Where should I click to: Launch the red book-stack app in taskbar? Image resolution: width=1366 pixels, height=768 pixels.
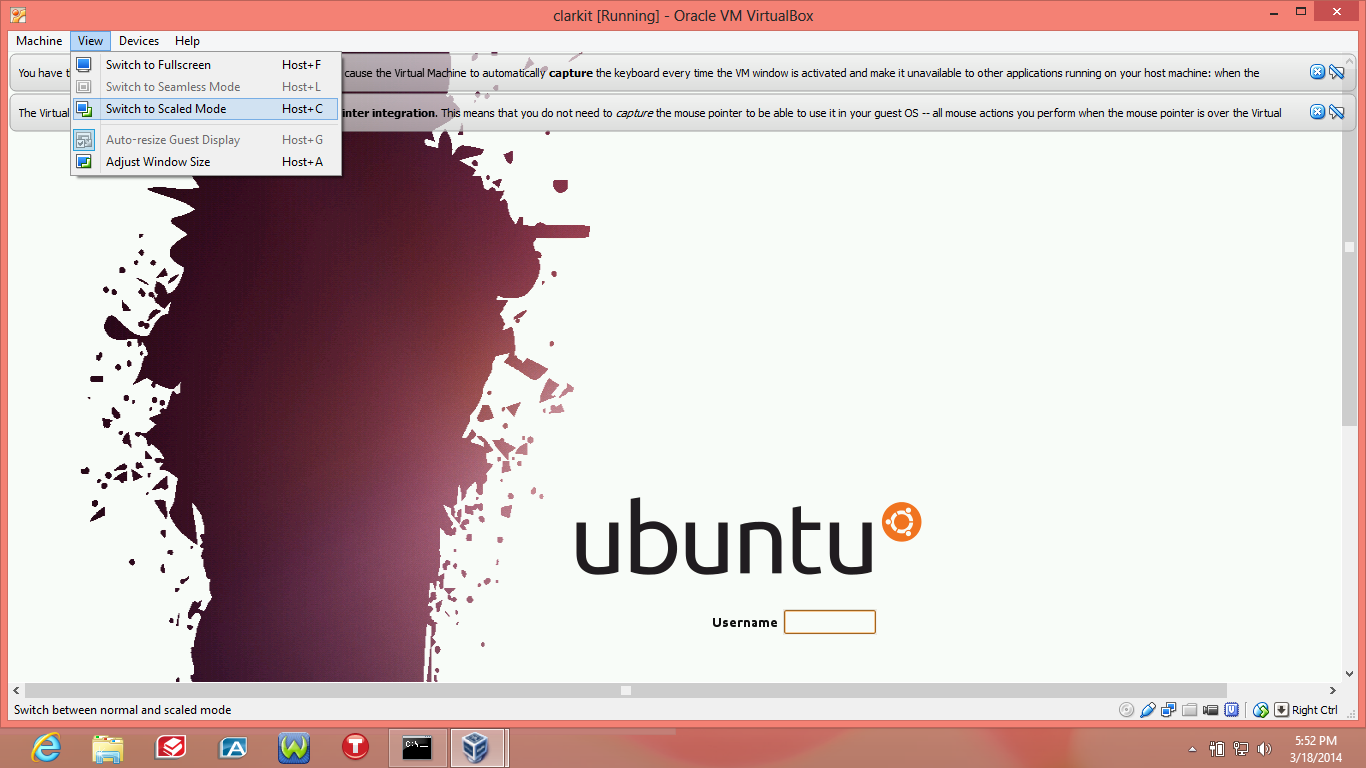point(171,747)
